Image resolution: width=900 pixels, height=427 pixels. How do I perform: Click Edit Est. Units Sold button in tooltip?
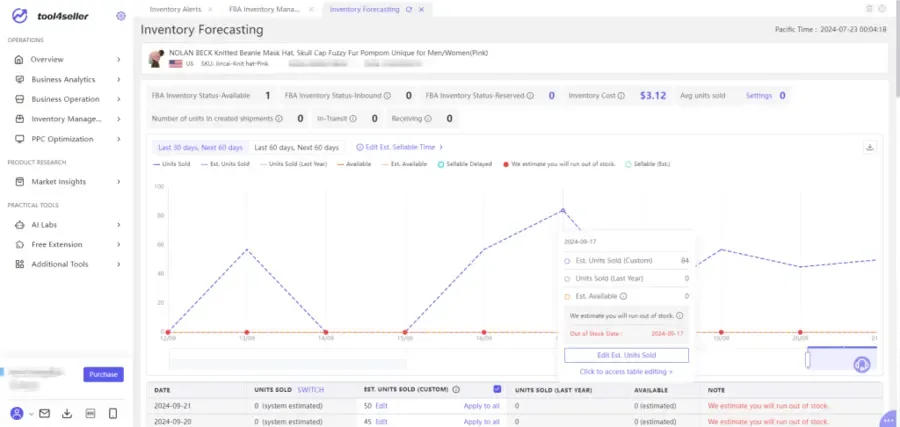[x=626, y=355]
